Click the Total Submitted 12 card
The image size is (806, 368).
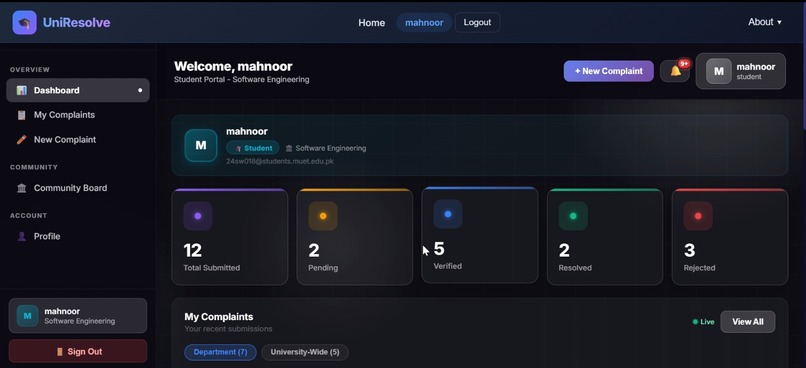coord(230,237)
